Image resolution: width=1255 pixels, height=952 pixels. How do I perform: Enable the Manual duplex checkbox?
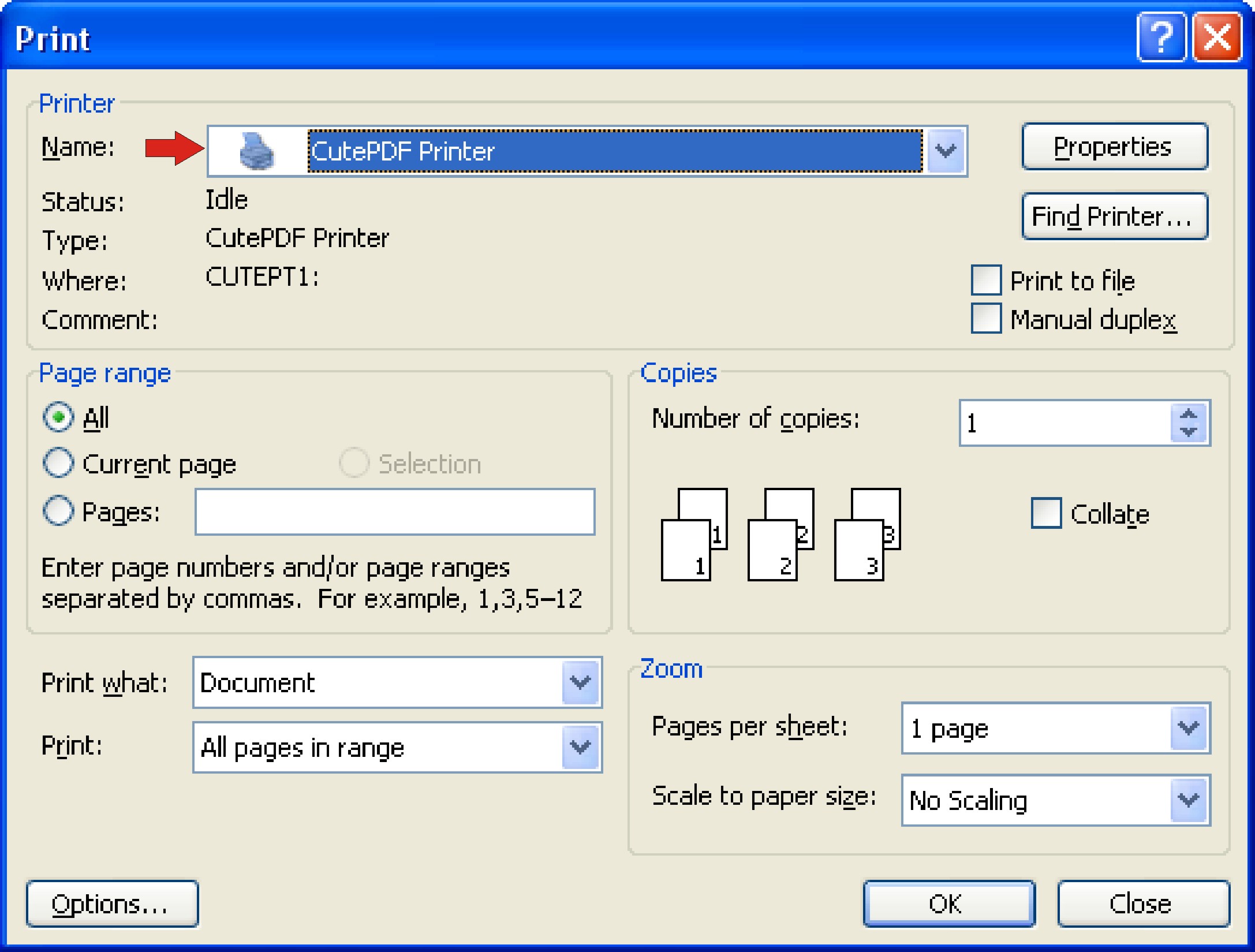[985, 319]
